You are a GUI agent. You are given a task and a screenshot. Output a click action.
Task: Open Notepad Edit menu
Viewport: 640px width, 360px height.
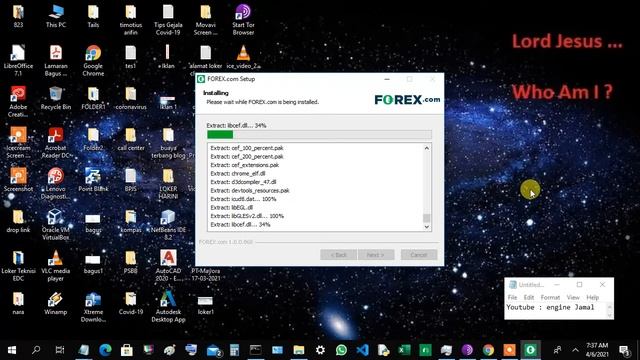(529, 298)
